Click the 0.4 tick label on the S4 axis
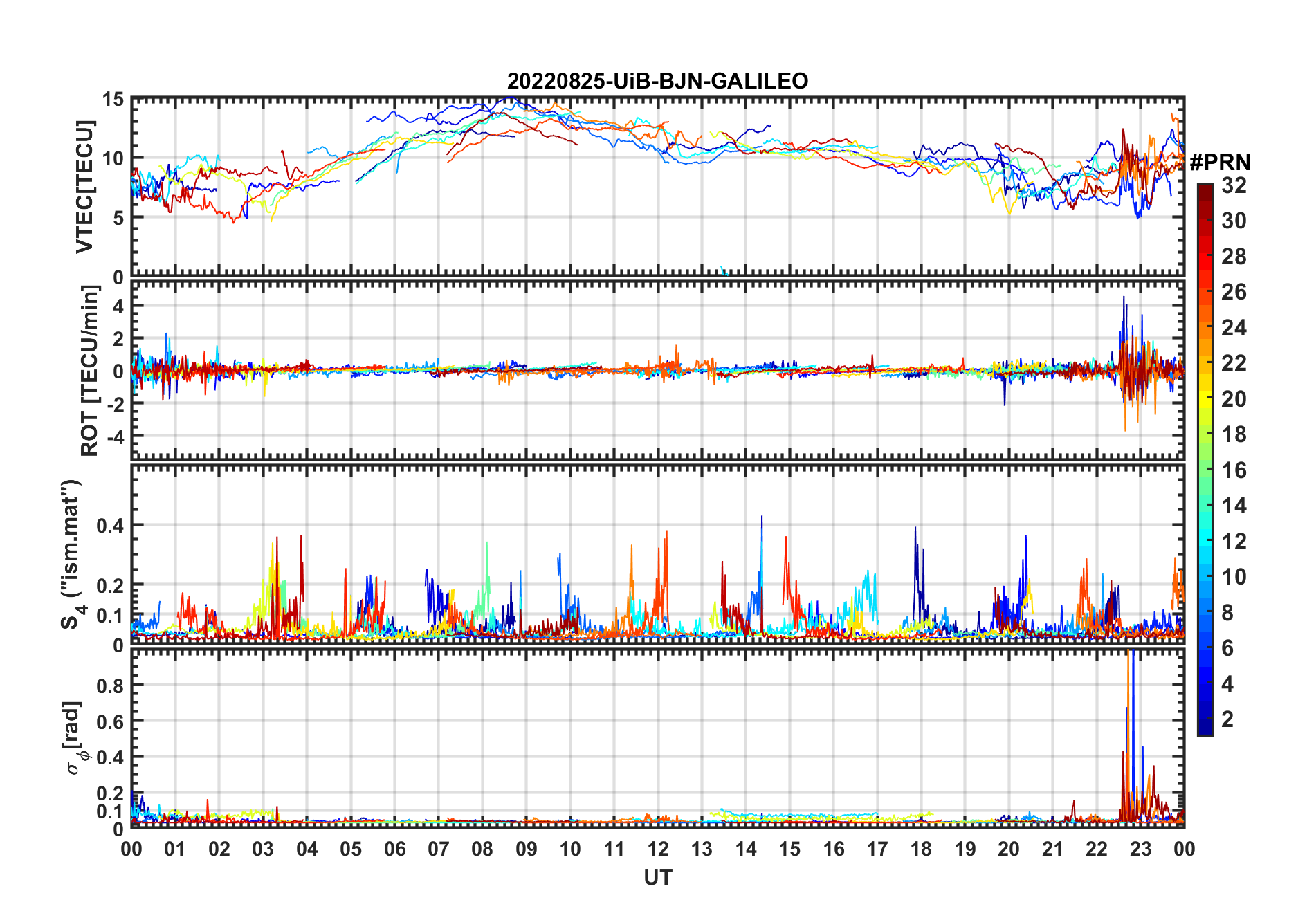 coord(109,526)
